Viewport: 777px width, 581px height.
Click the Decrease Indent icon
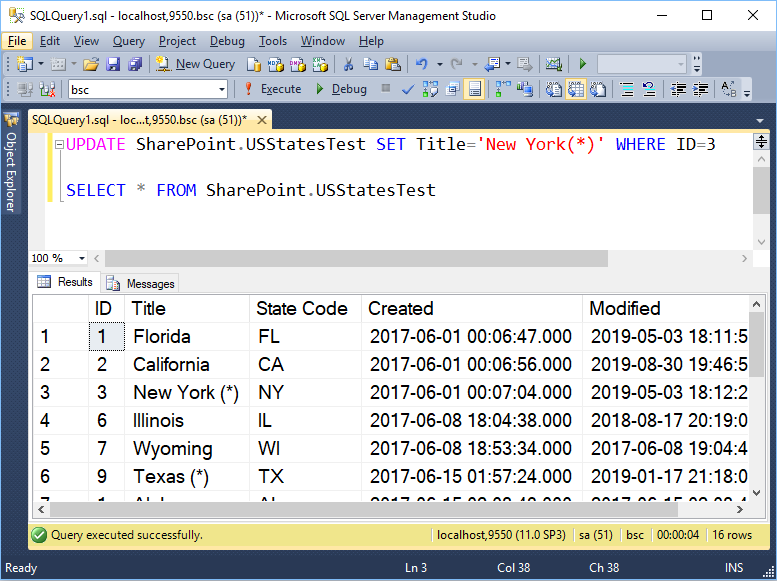tap(678, 89)
